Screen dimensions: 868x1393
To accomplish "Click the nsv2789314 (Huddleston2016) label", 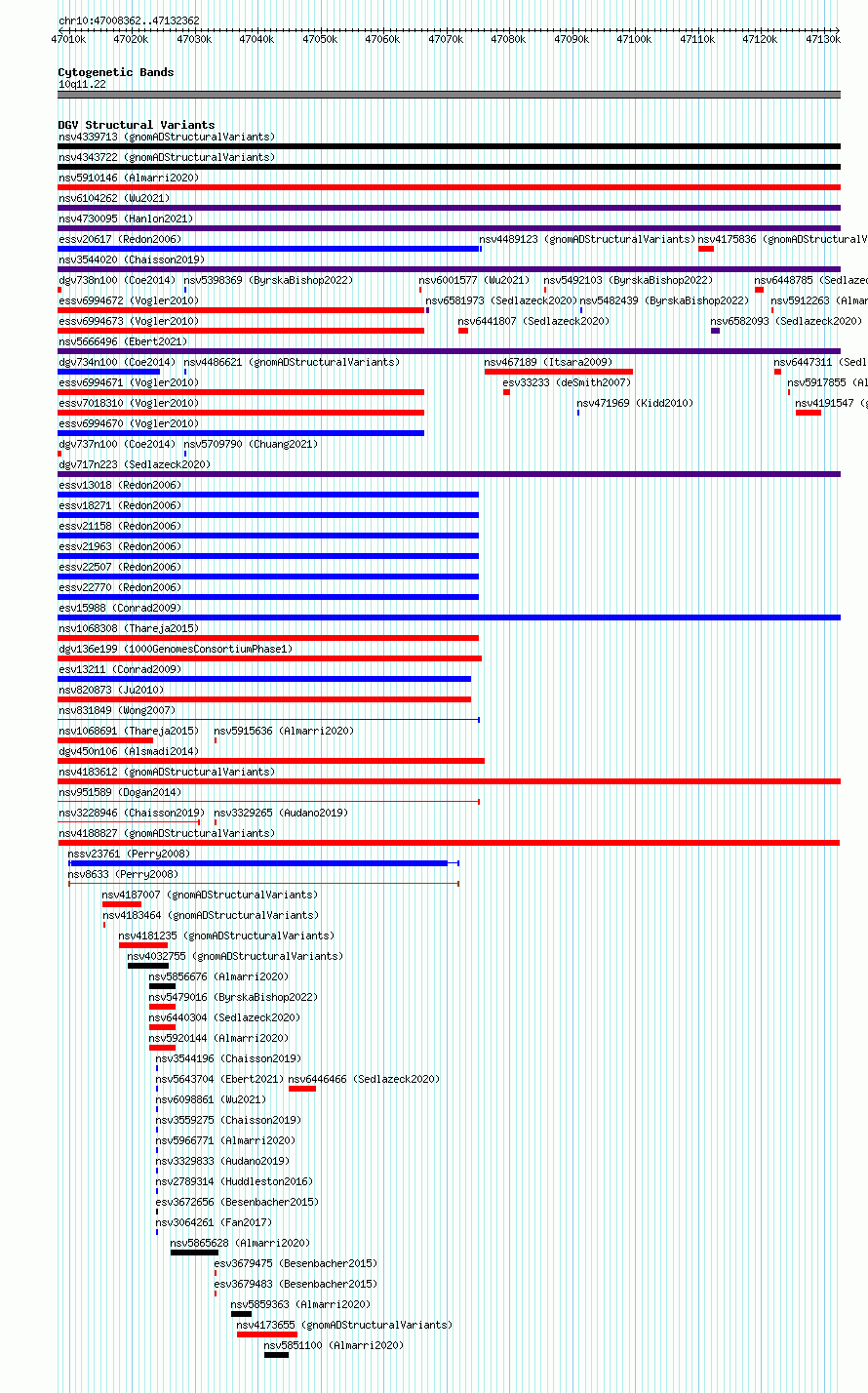I will 234,1181.
